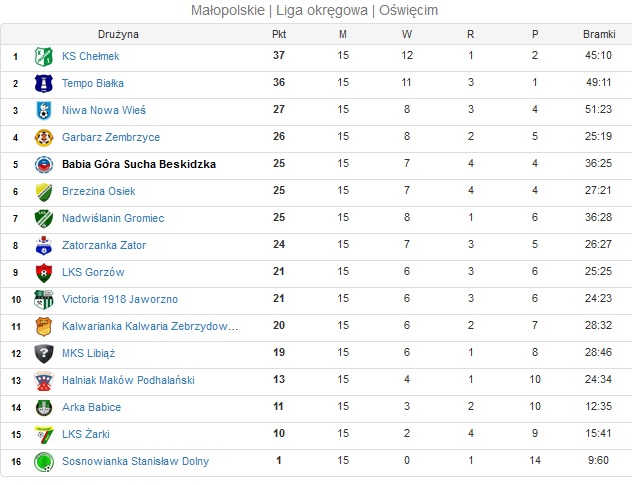
Task: Click the Garbarz Zembrzyce crest icon
Action: (44, 137)
